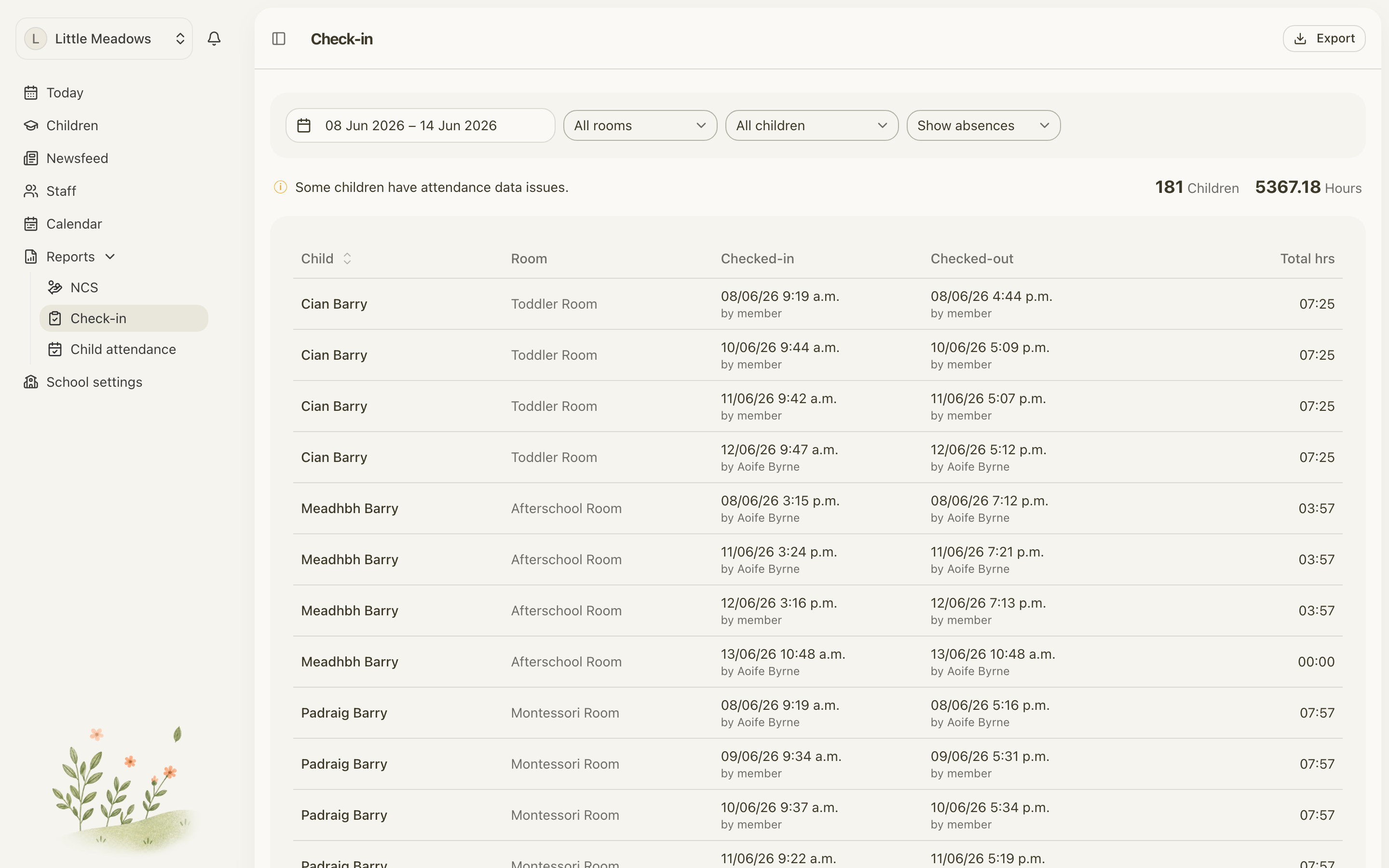
Task: Click Meadhbh Barry checked-in 12/06/26 3:16 p.m.
Action: click(778, 603)
